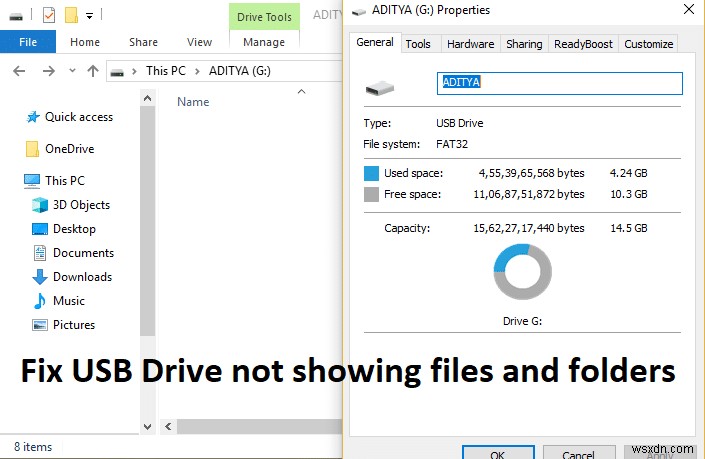Click the drive usage donut chart
This screenshot has height=459, width=705.
(522, 272)
